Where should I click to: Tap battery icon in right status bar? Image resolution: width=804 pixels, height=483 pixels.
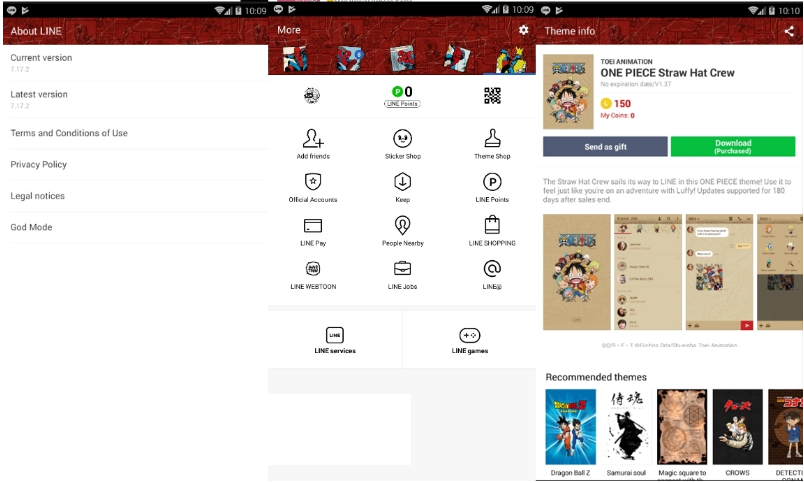[772, 10]
